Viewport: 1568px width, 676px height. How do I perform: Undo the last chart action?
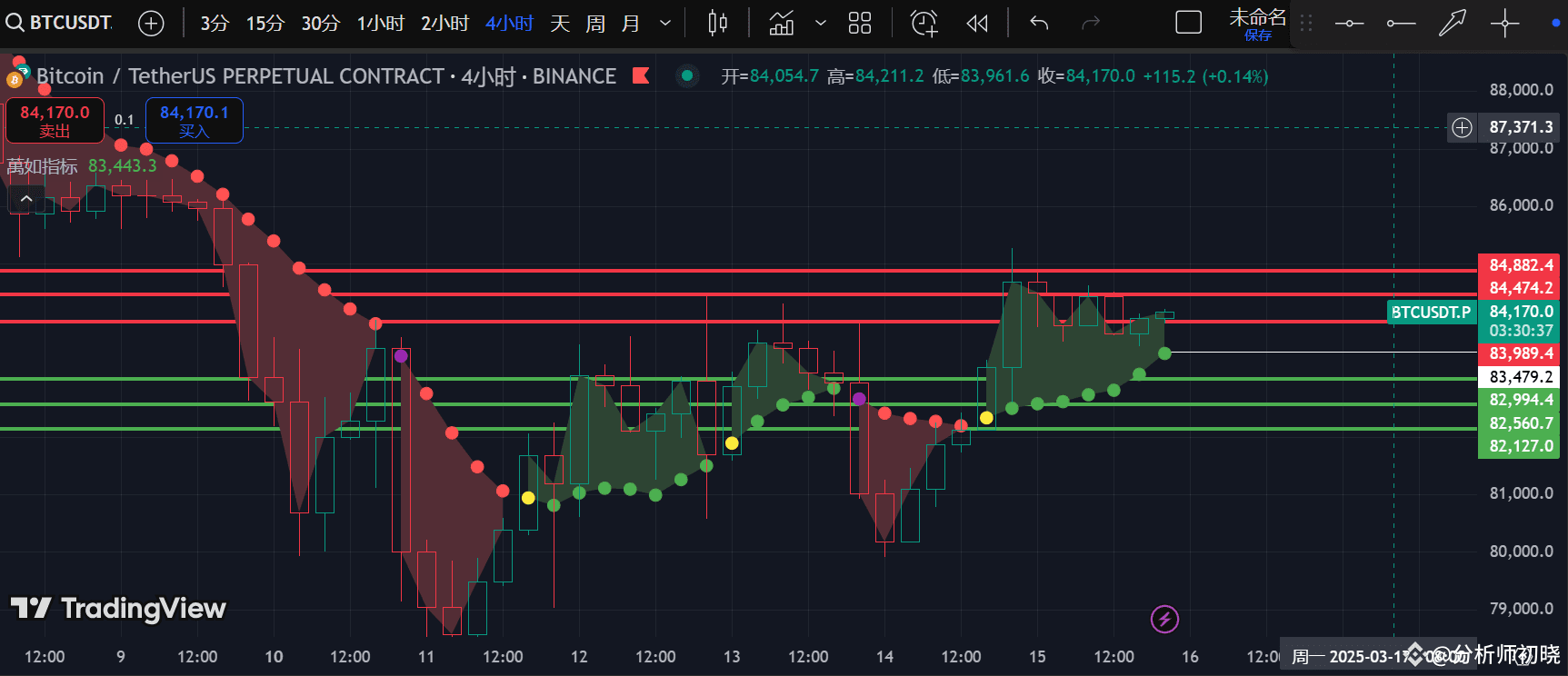1039,24
